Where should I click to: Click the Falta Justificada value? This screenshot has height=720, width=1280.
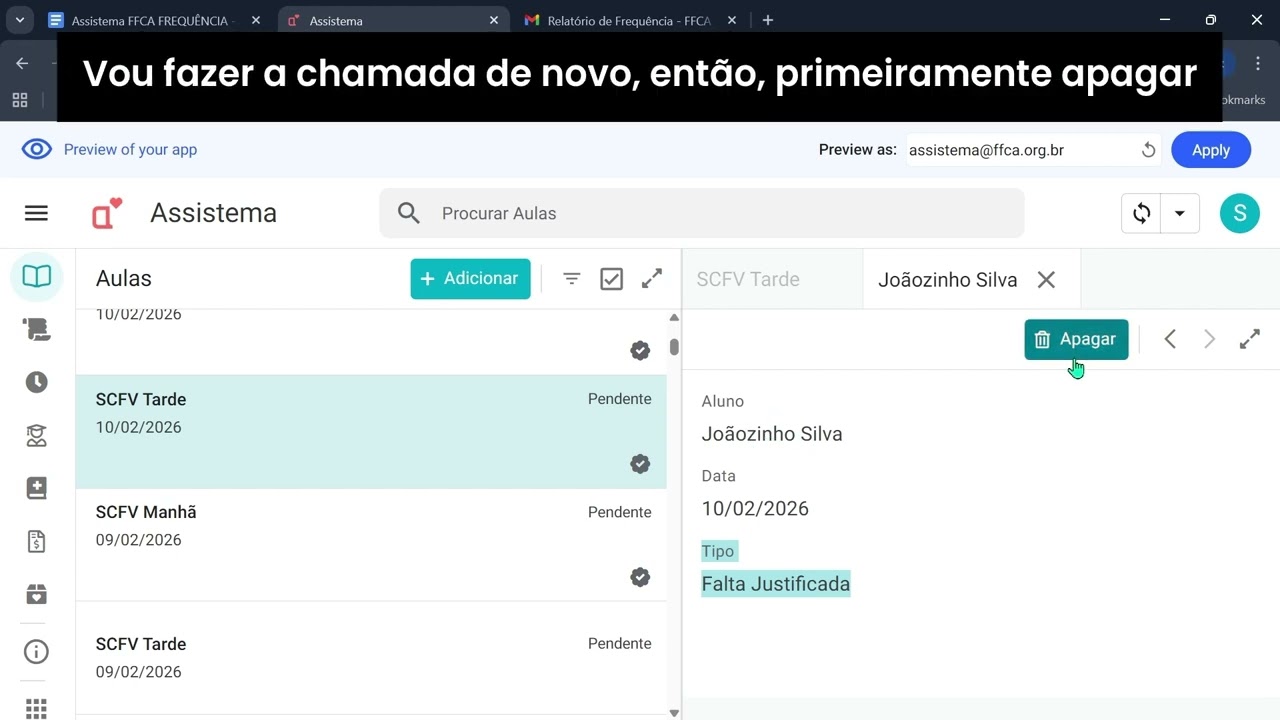(776, 584)
